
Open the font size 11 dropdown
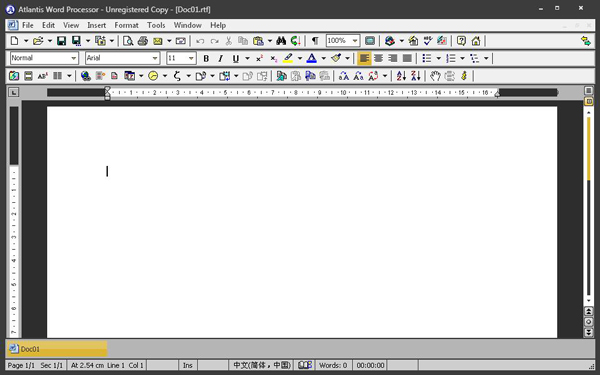(x=191, y=58)
